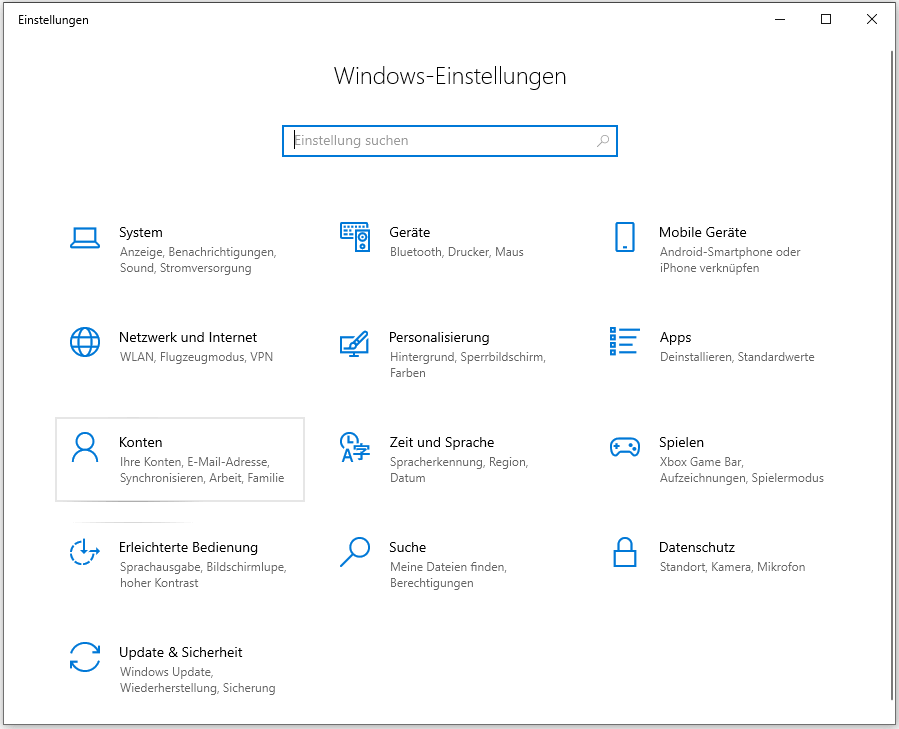Maximize the Einstellungen window
The image size is (899, 729).
point(826,20)
